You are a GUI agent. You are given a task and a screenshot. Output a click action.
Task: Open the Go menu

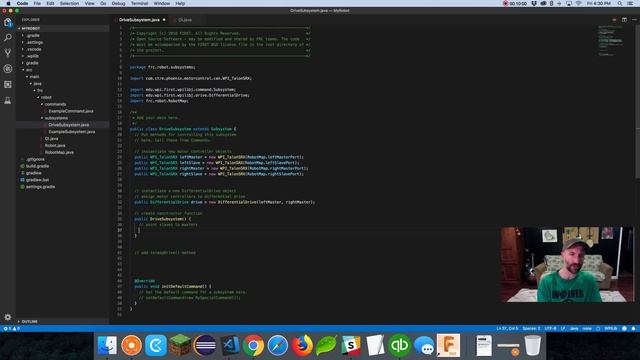103,3
